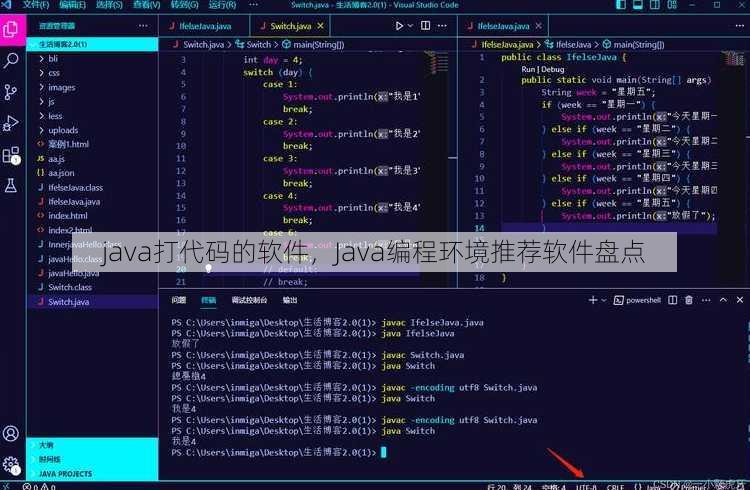Open more actions for the right editor group
750x490 pixels.
[739, 26]
